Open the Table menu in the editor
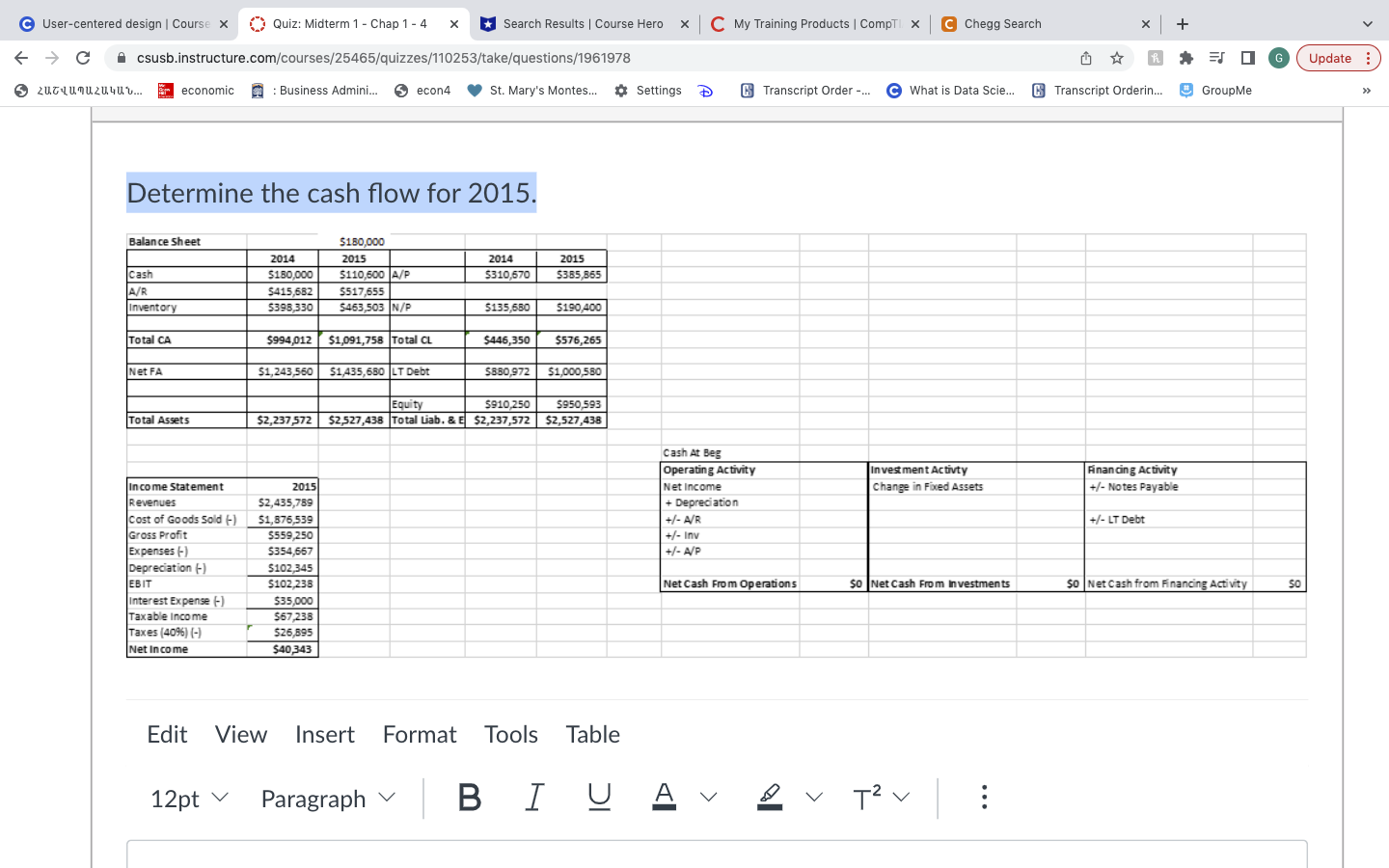The image size is (1389, 868). (x=592, y=734)
